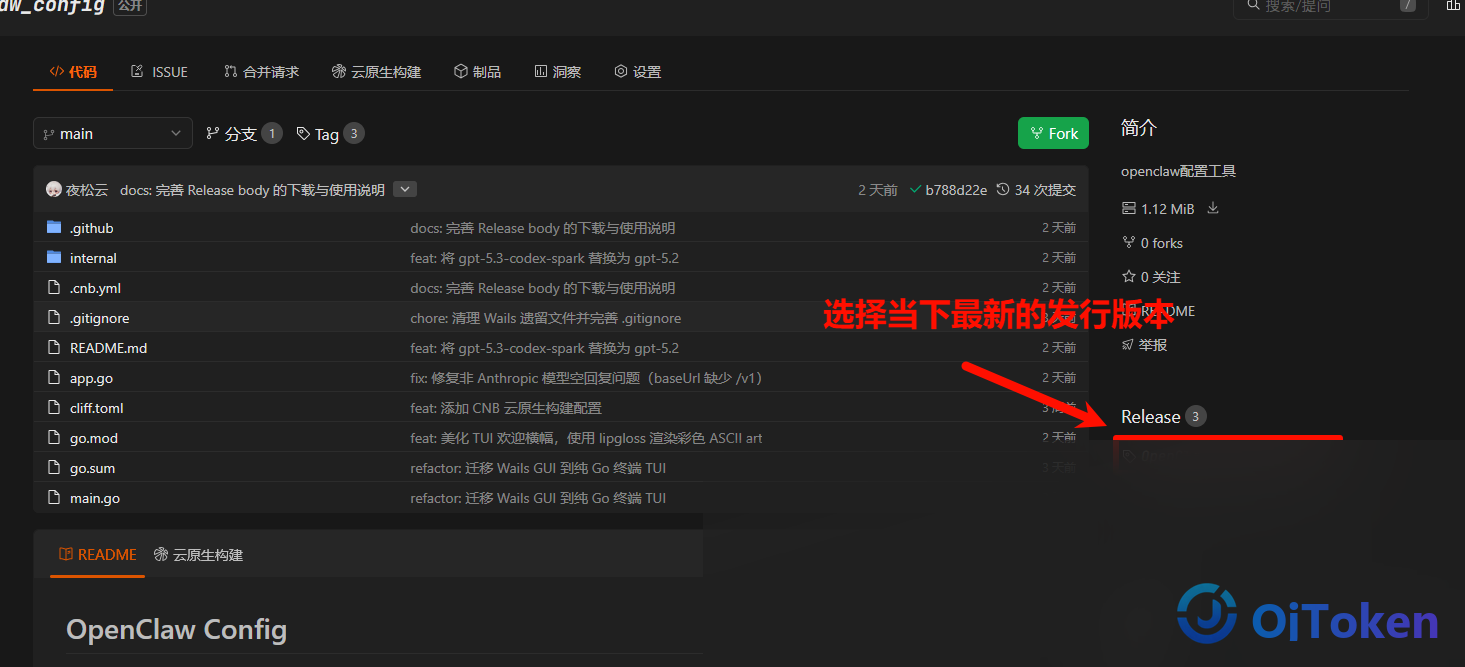Screen dimensions: 1465x667
Task: Click the green commit status check mark
Action: (915, 190)
